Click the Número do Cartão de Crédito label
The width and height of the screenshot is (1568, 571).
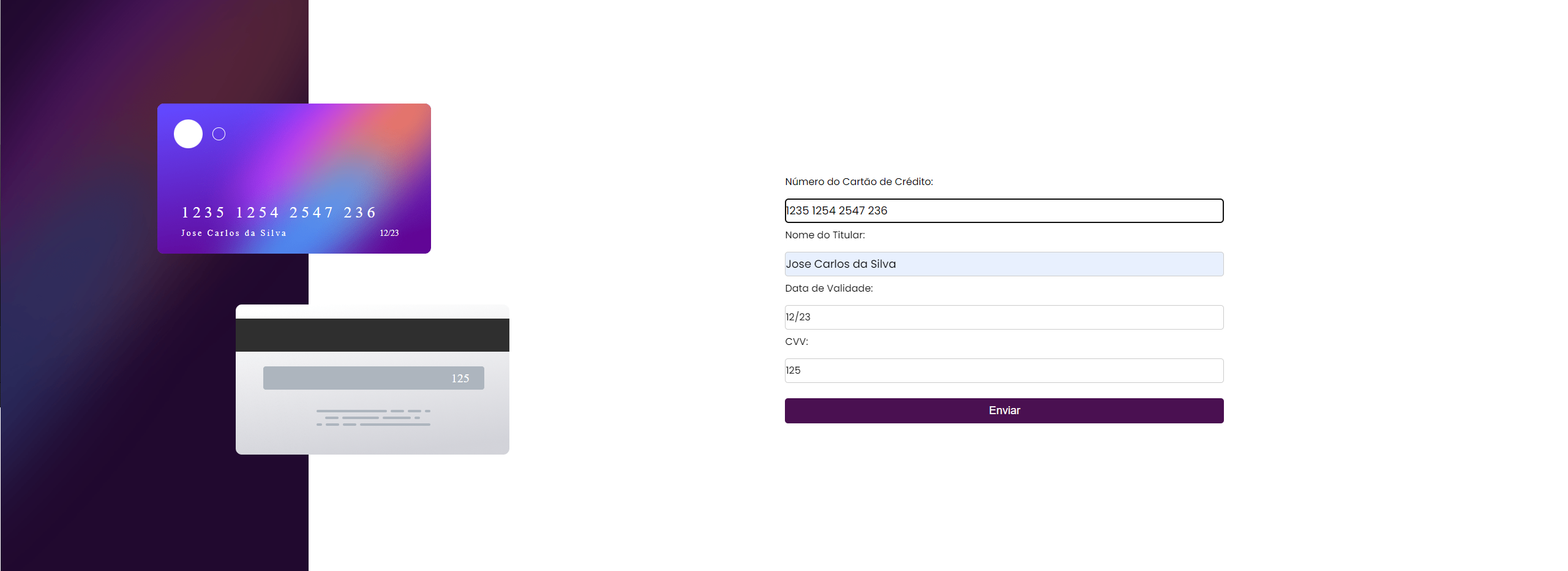[859, 181]
